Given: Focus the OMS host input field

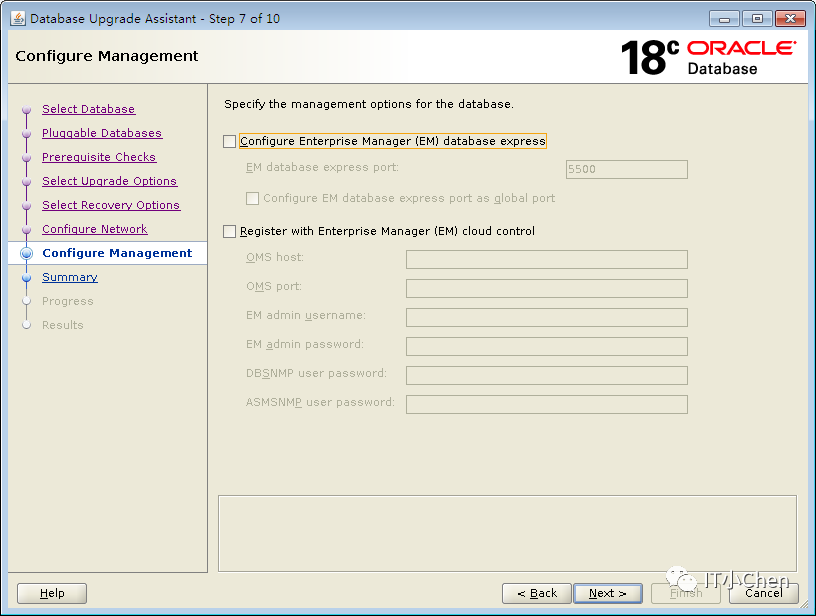Looking at the screenshot, I should click(x=546, y=259).
